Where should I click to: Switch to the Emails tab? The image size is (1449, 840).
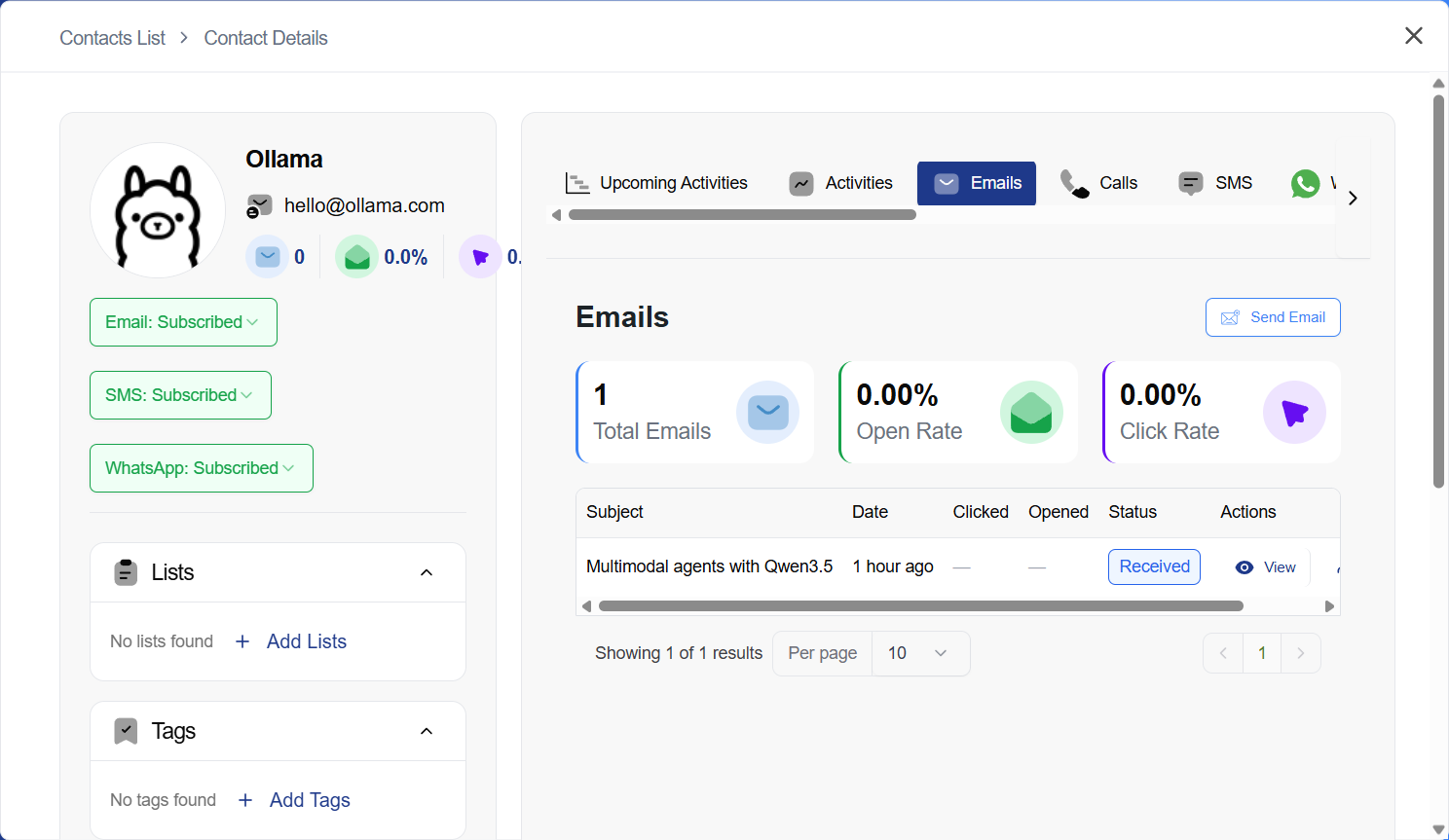tap(977, 183)
